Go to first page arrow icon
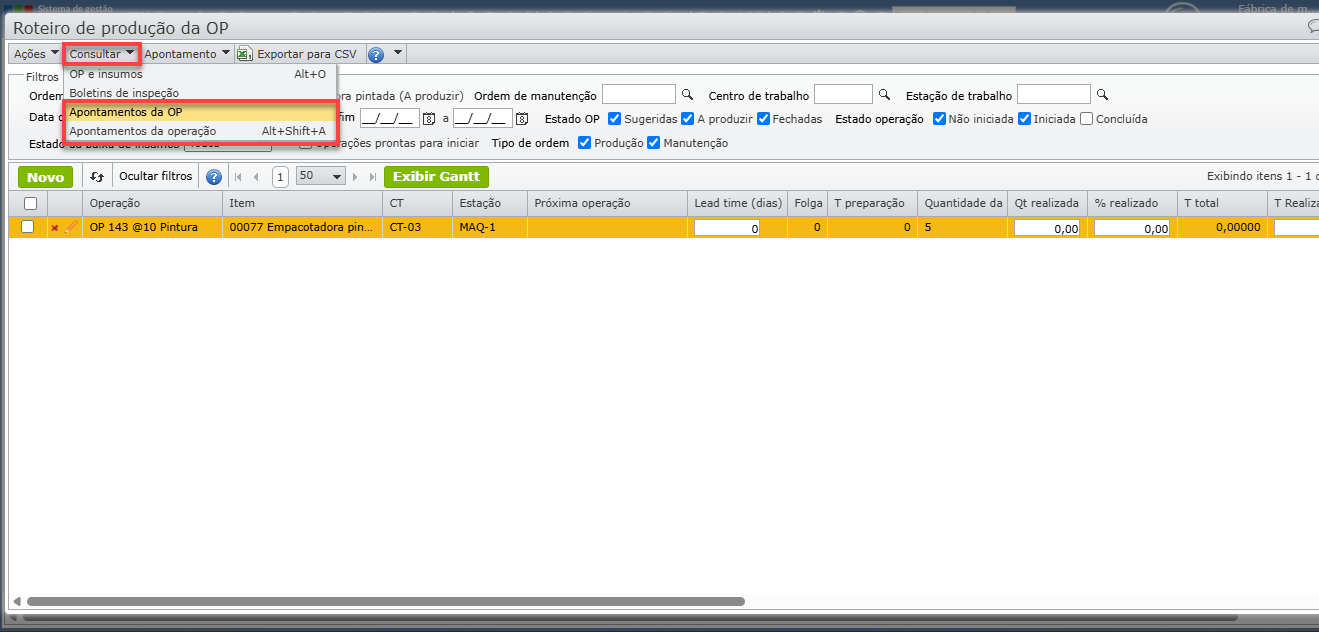Image resolution: width=1319 pixels, height=632 pixels. click(238, 177)
